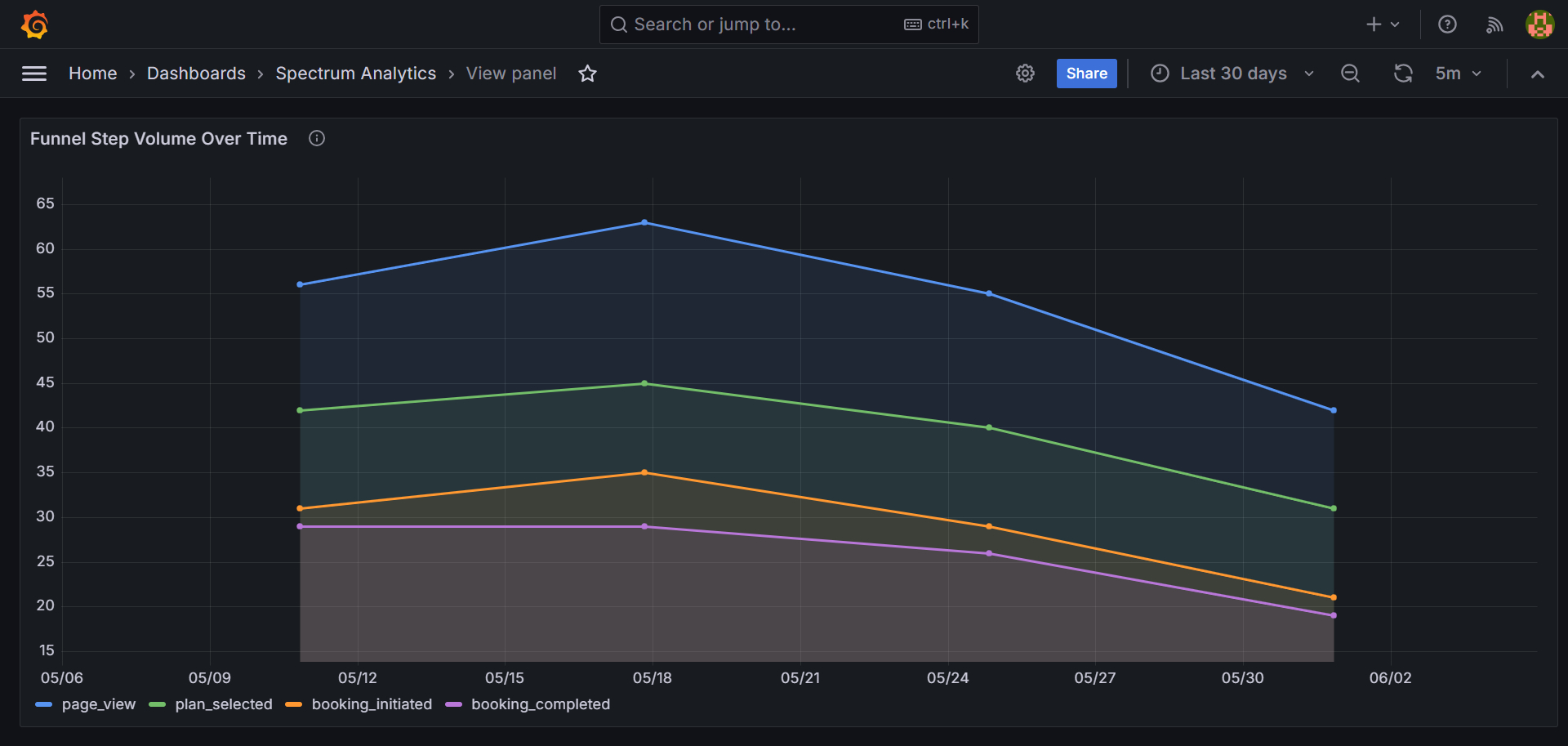Click the plus add-new icon
The width and height of the screenshot is (1568, 746).
pos(1374,25)
